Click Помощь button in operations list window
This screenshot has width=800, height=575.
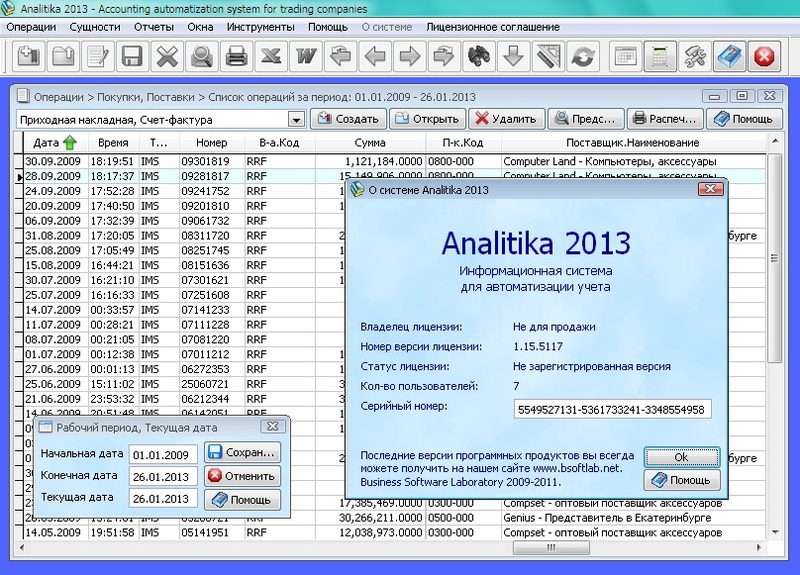[744, 119]
